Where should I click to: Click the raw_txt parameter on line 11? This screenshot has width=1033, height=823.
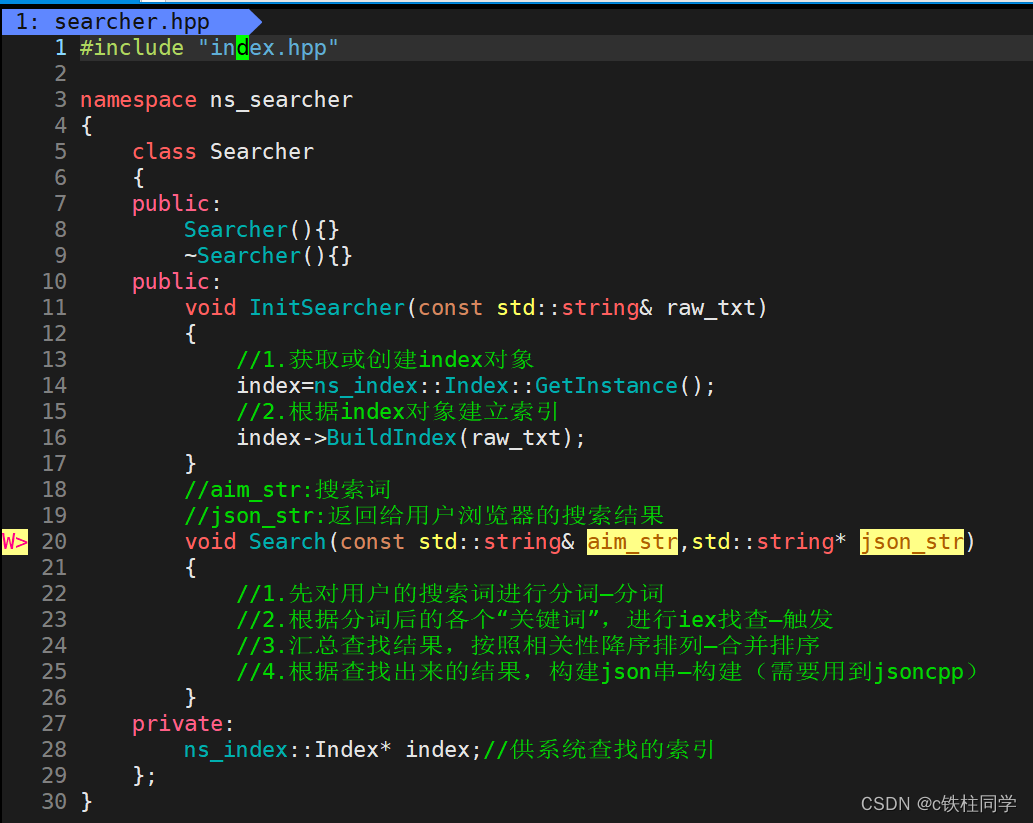(x=711, y=308)
